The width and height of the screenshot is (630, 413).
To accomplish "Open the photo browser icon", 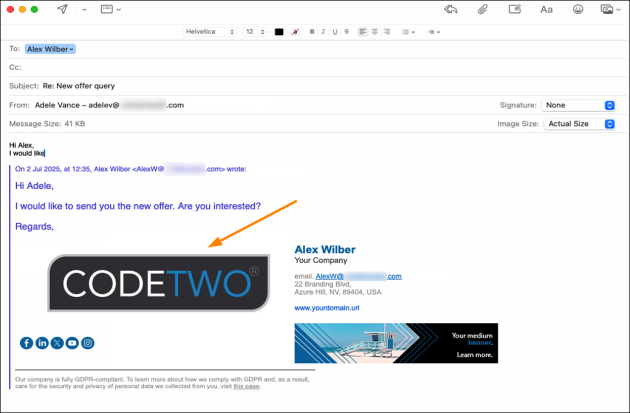I will [x=607, y=9].
